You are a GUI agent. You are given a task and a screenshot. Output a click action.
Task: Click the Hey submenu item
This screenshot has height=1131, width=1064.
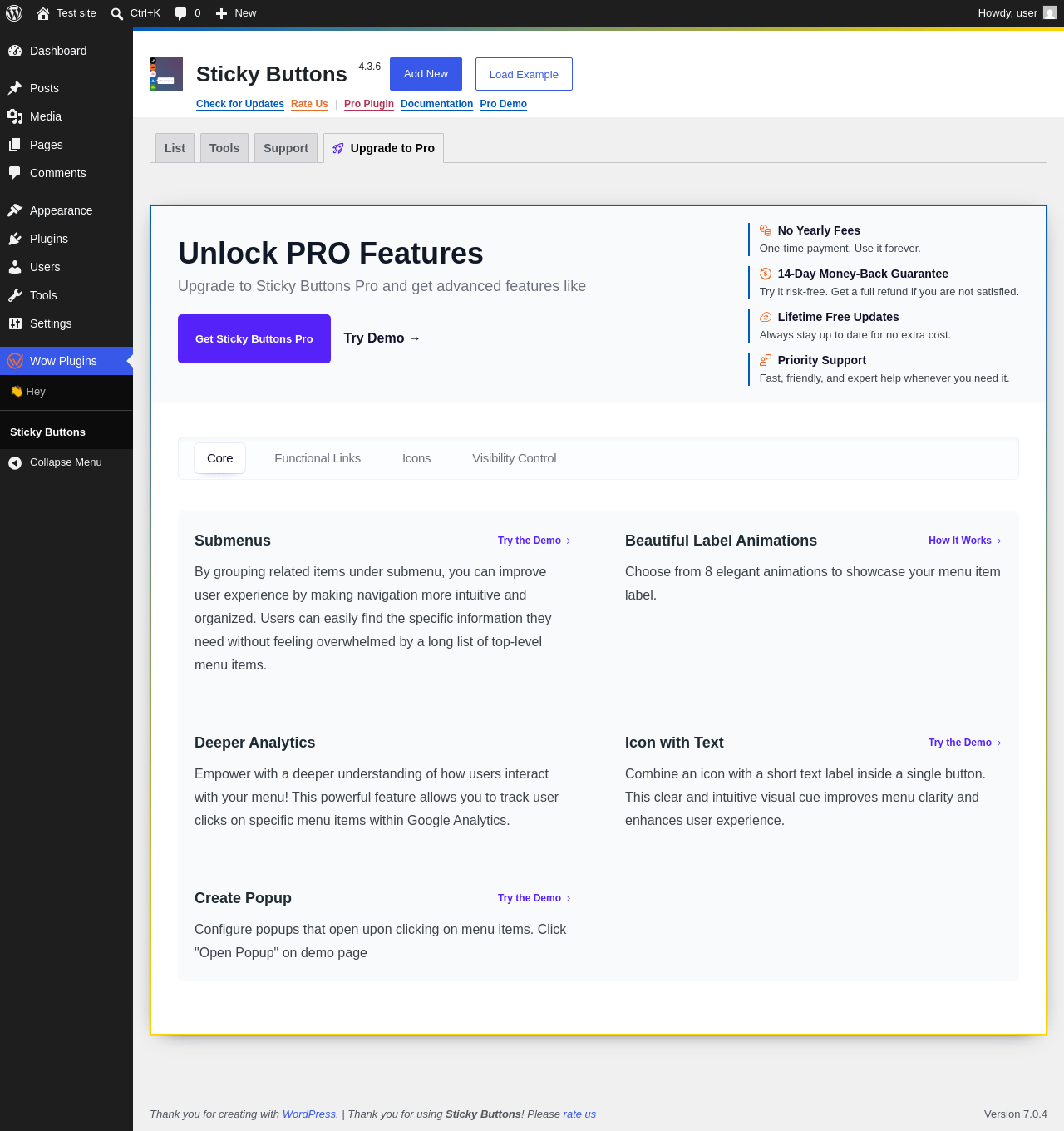[66, 392]
